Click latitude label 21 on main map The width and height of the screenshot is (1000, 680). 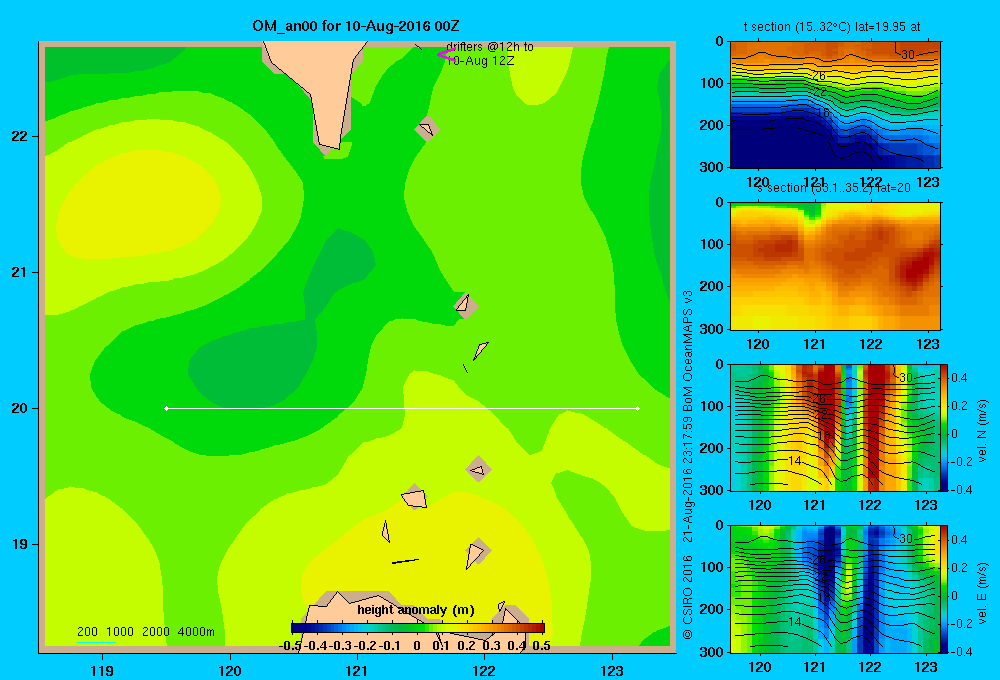coord(20,272)
